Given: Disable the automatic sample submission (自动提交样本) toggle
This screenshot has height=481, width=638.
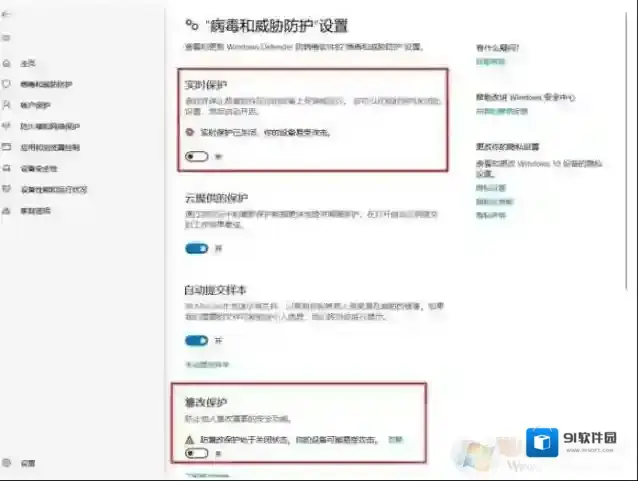Looking at the screenshot, I should [196, 340].
